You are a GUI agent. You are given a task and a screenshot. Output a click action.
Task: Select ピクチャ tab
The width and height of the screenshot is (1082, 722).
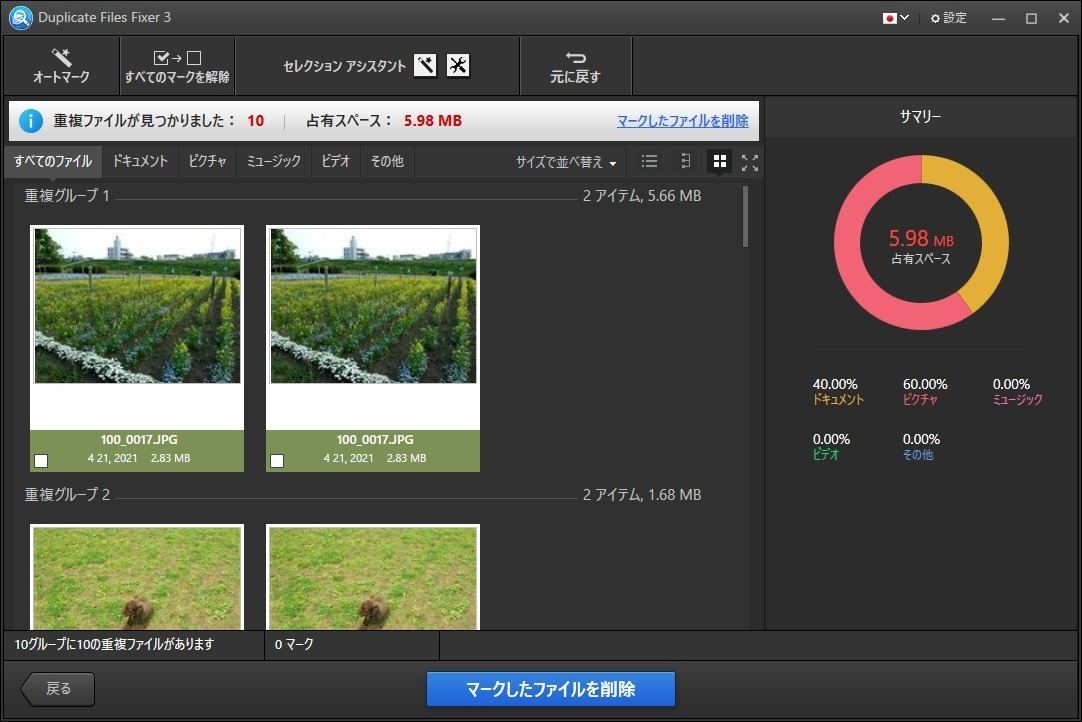pos(207,161)
